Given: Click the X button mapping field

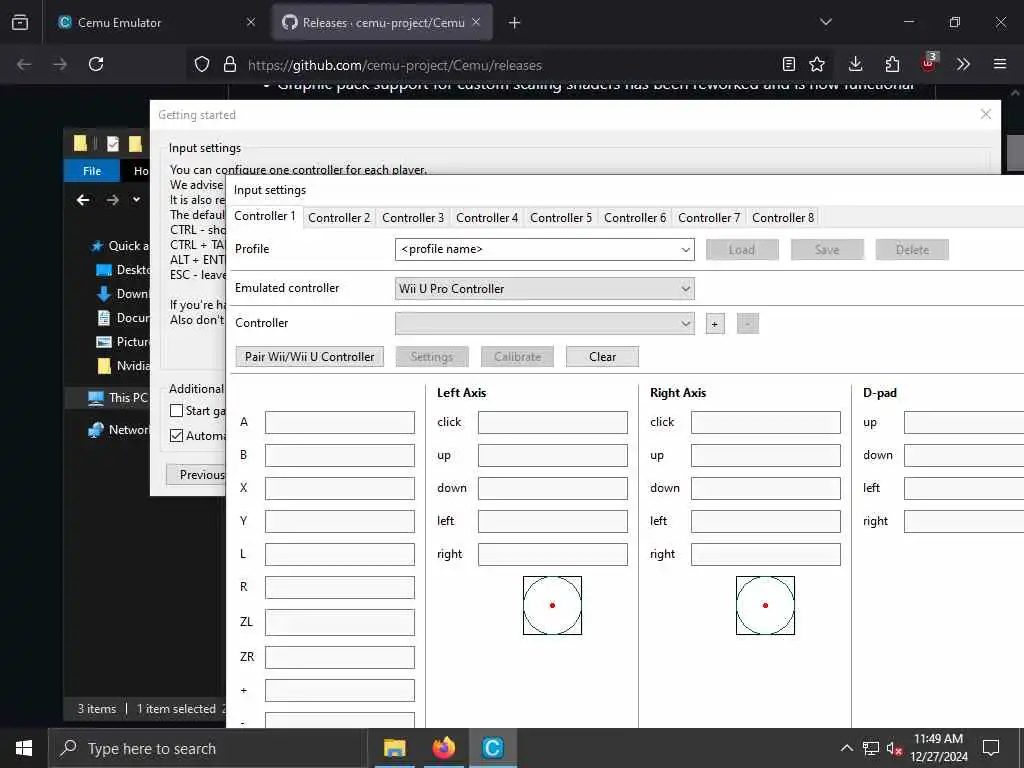Looking at the screenshot, I should coord(340,488).
